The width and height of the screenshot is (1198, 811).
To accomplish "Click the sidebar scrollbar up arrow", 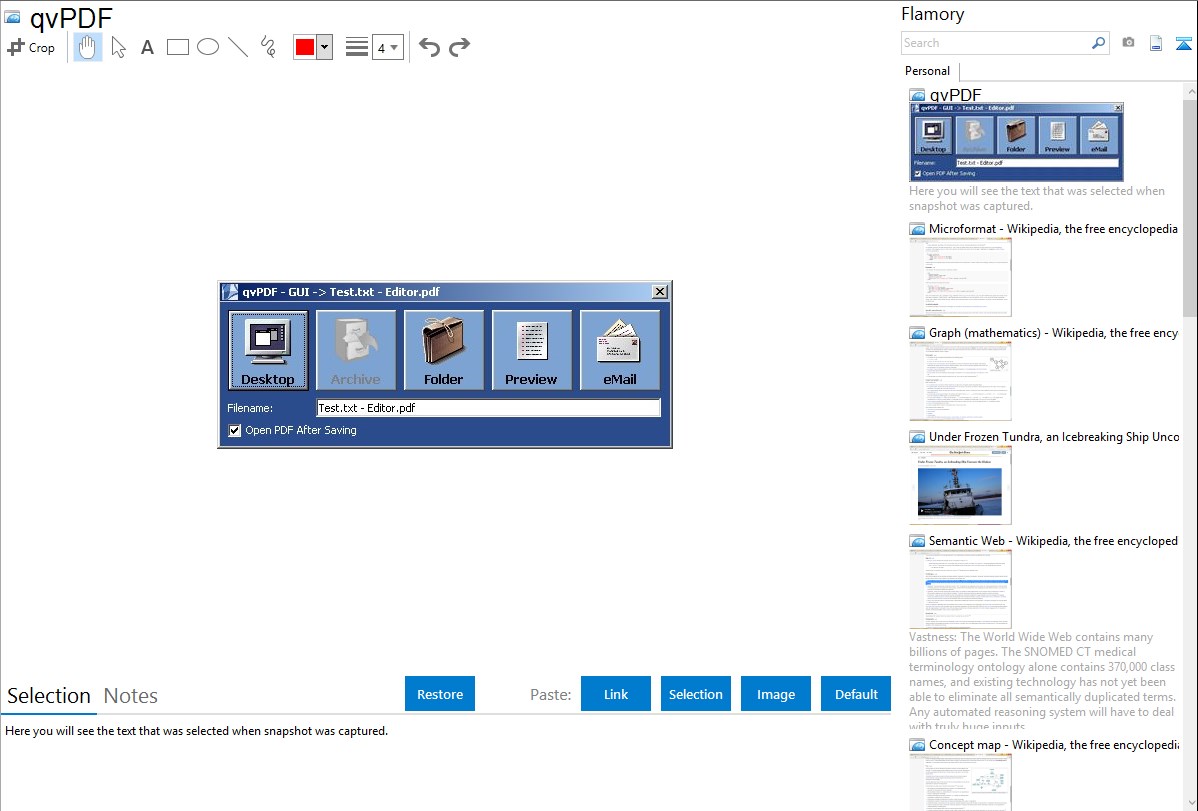I will click(1190, 91).
